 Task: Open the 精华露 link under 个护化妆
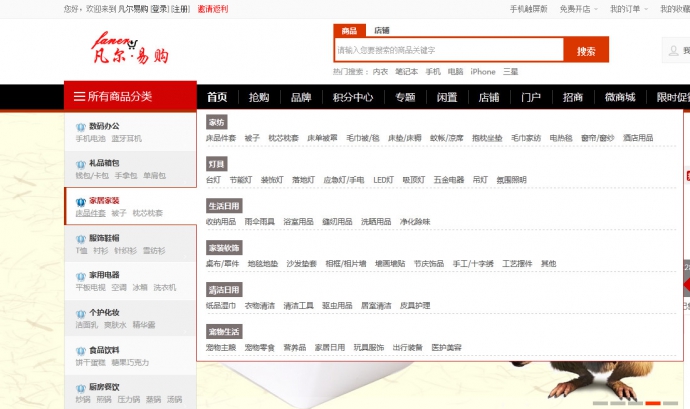coord(144,324)
